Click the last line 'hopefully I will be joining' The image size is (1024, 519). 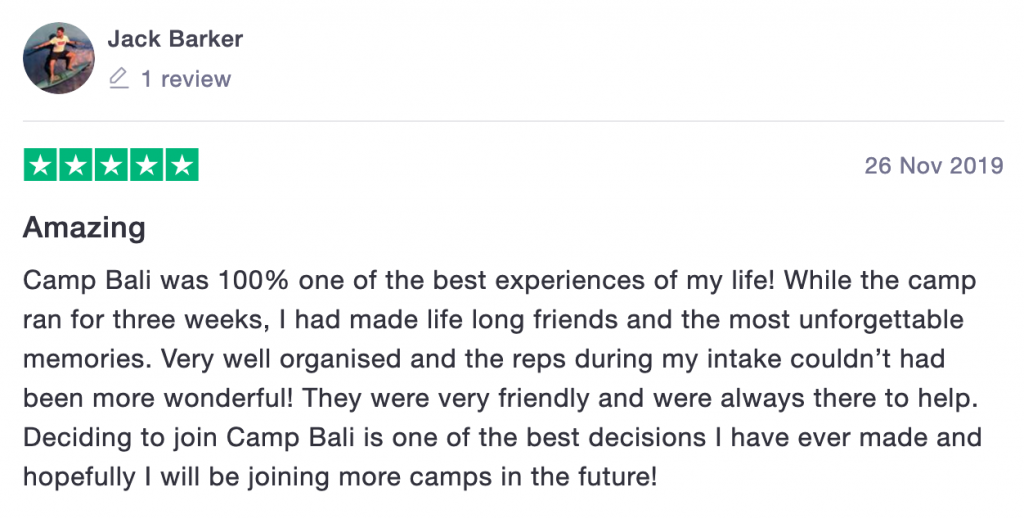click(x=340, y=477)
